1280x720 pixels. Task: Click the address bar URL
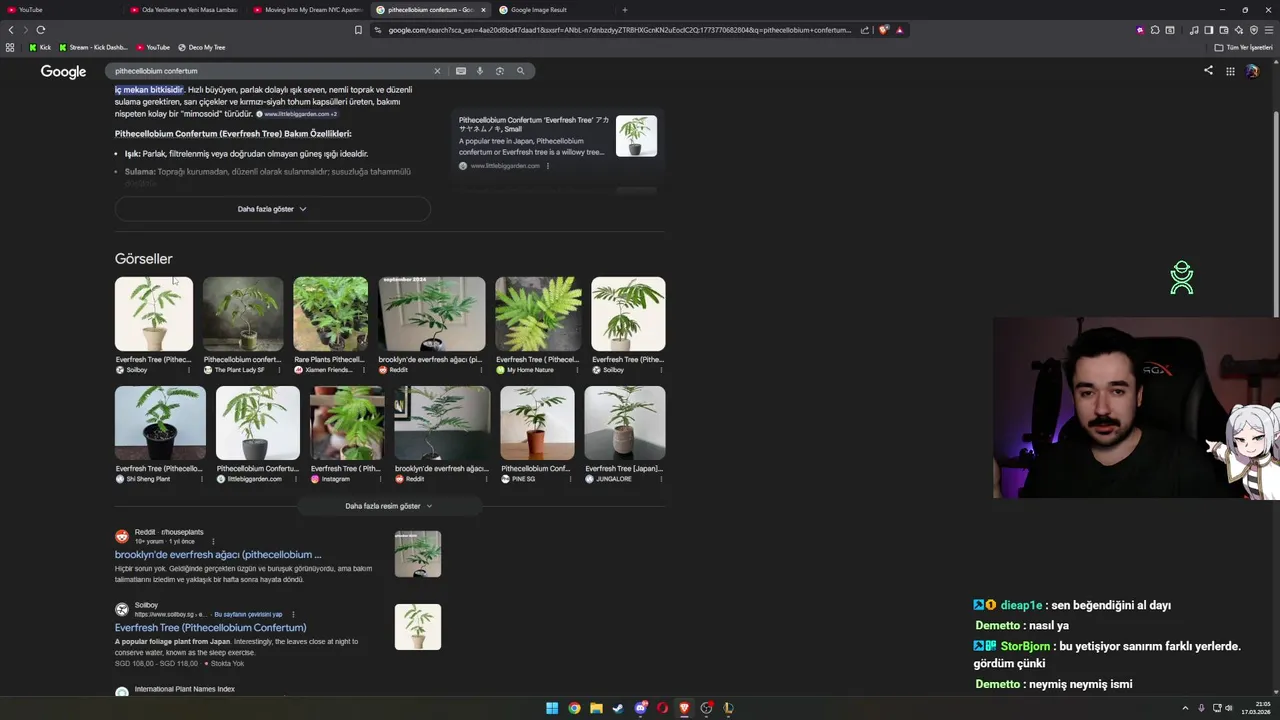620,30
